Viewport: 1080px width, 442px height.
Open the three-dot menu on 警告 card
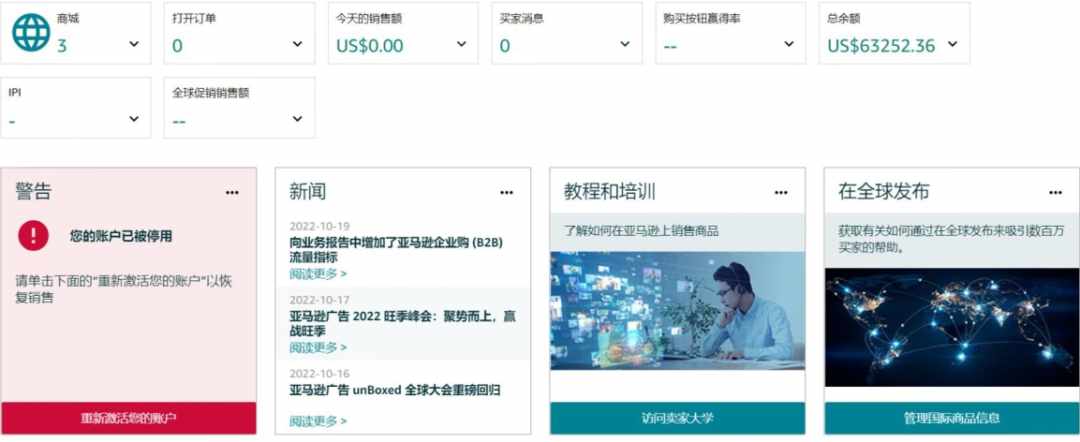pyautogui.click(x=232, y=193)
